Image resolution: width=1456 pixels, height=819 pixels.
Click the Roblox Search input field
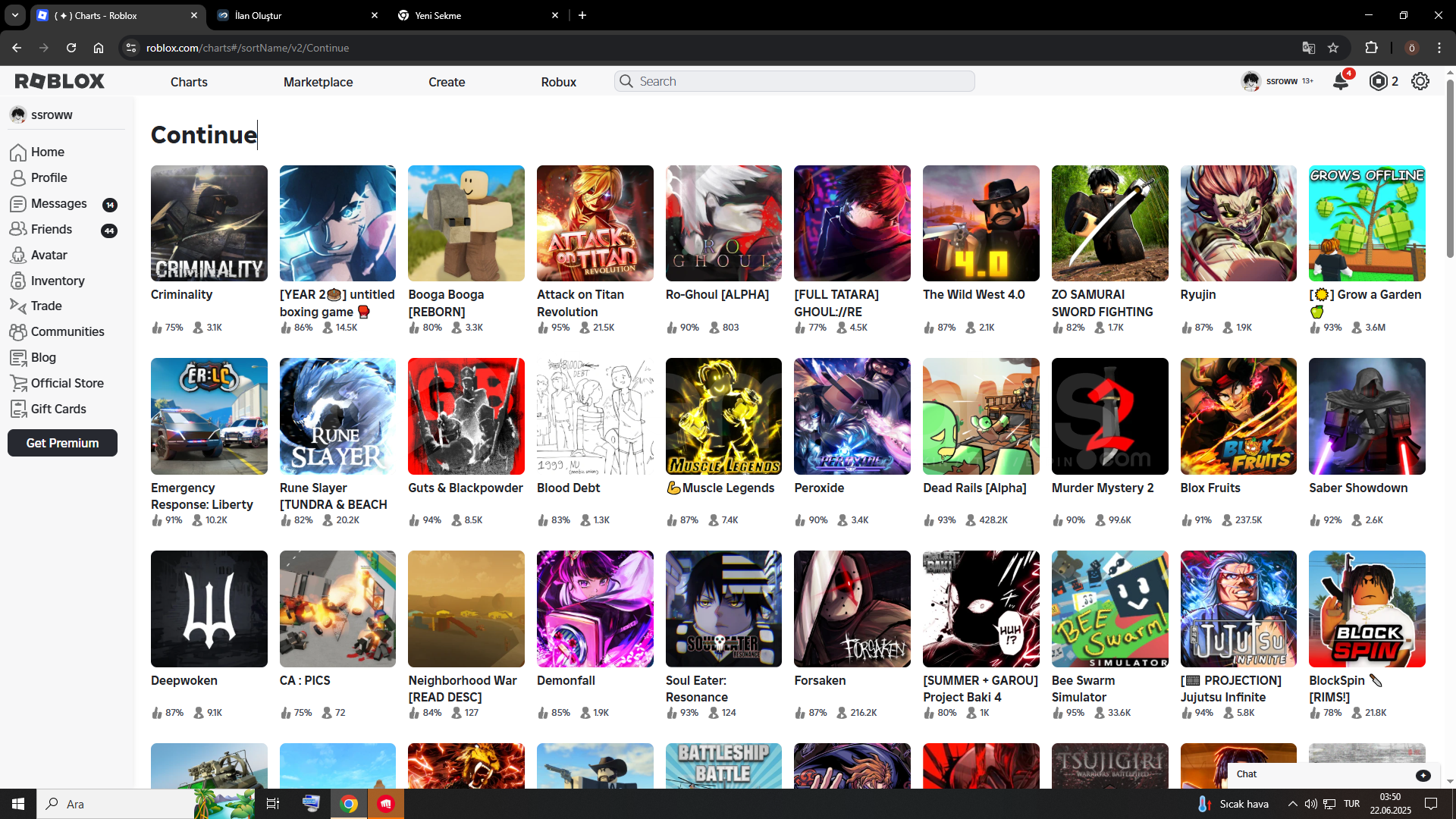click(x=795, y=81)
